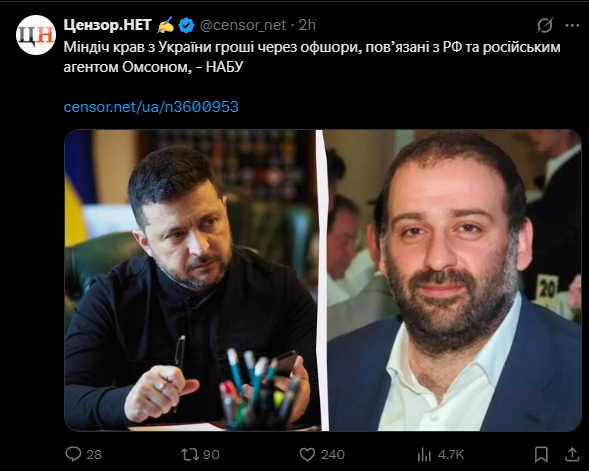Click the Grok explain post icon
This screenshot has width=589, height=471.
coord(544,26)
